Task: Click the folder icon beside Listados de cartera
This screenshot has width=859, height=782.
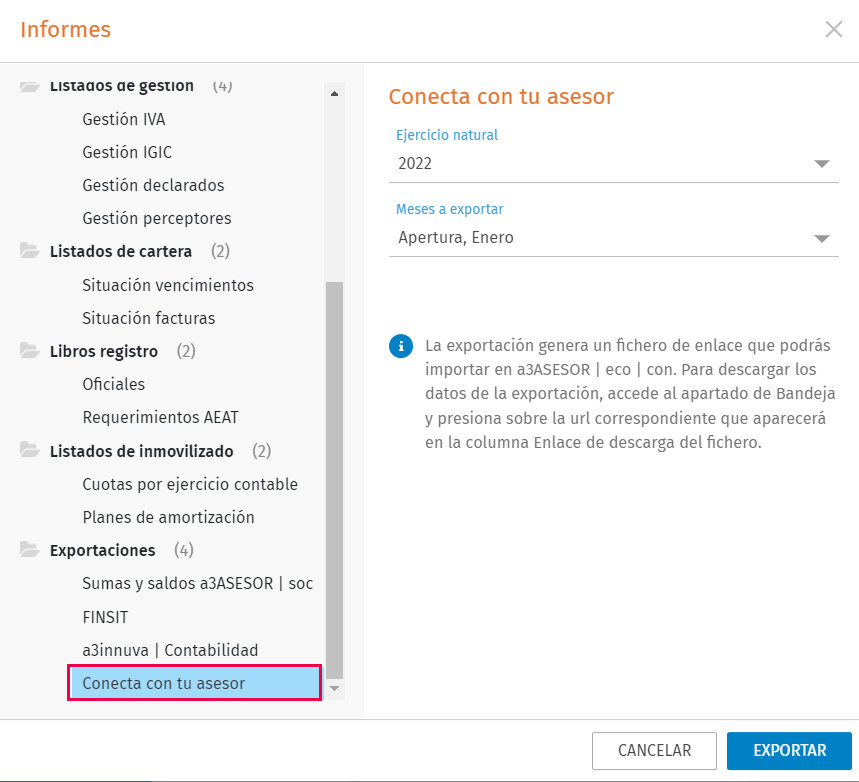Action: 30,251
